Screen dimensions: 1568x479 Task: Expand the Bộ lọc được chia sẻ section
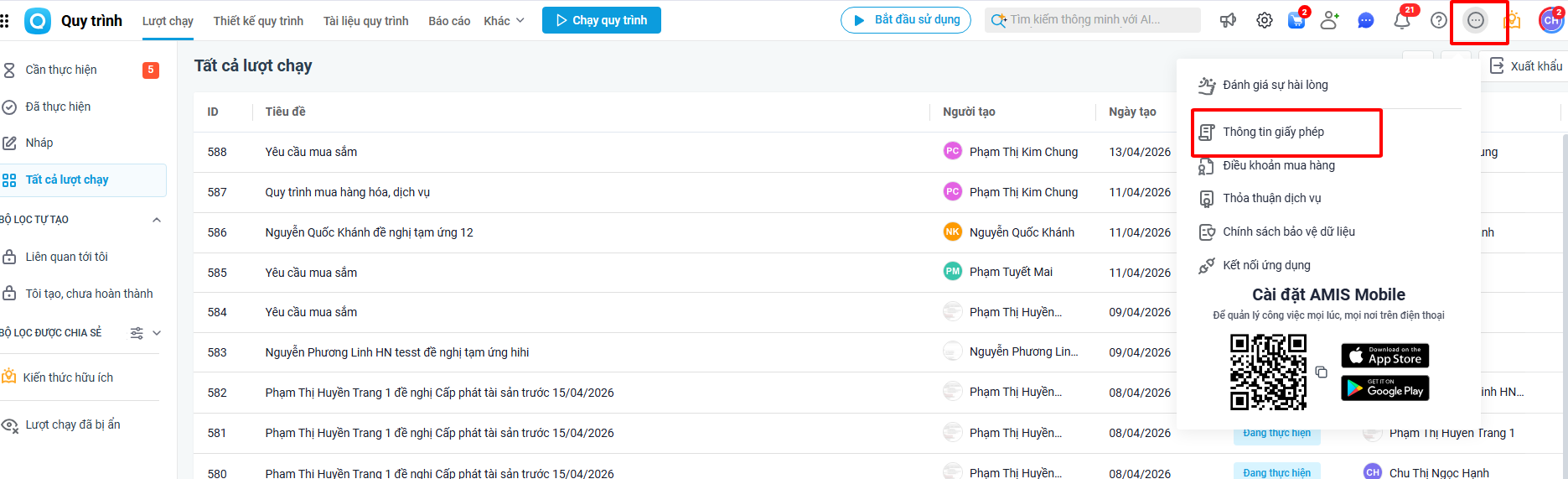[x=157, y=333]
